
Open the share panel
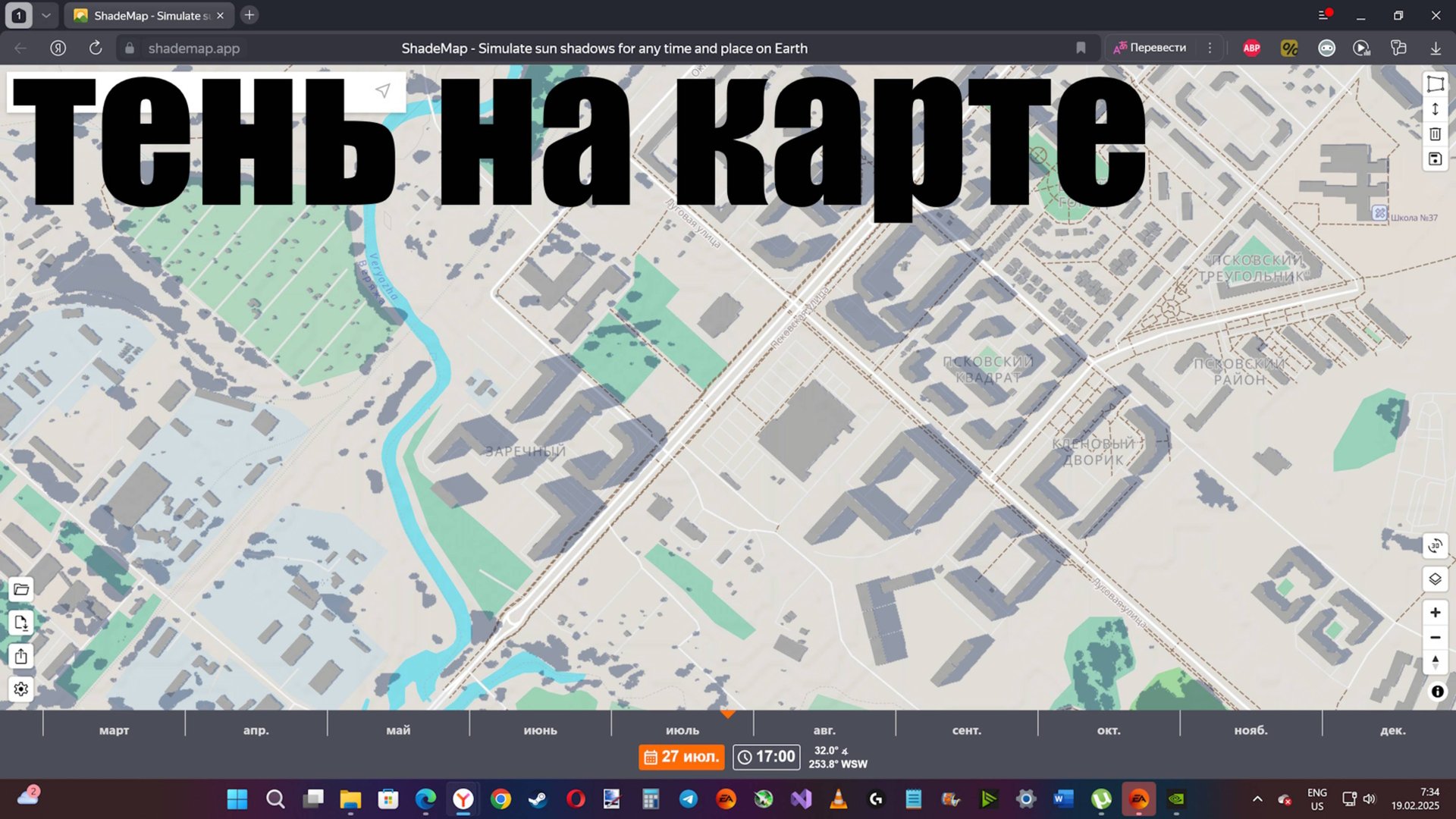tap(21, 657)
